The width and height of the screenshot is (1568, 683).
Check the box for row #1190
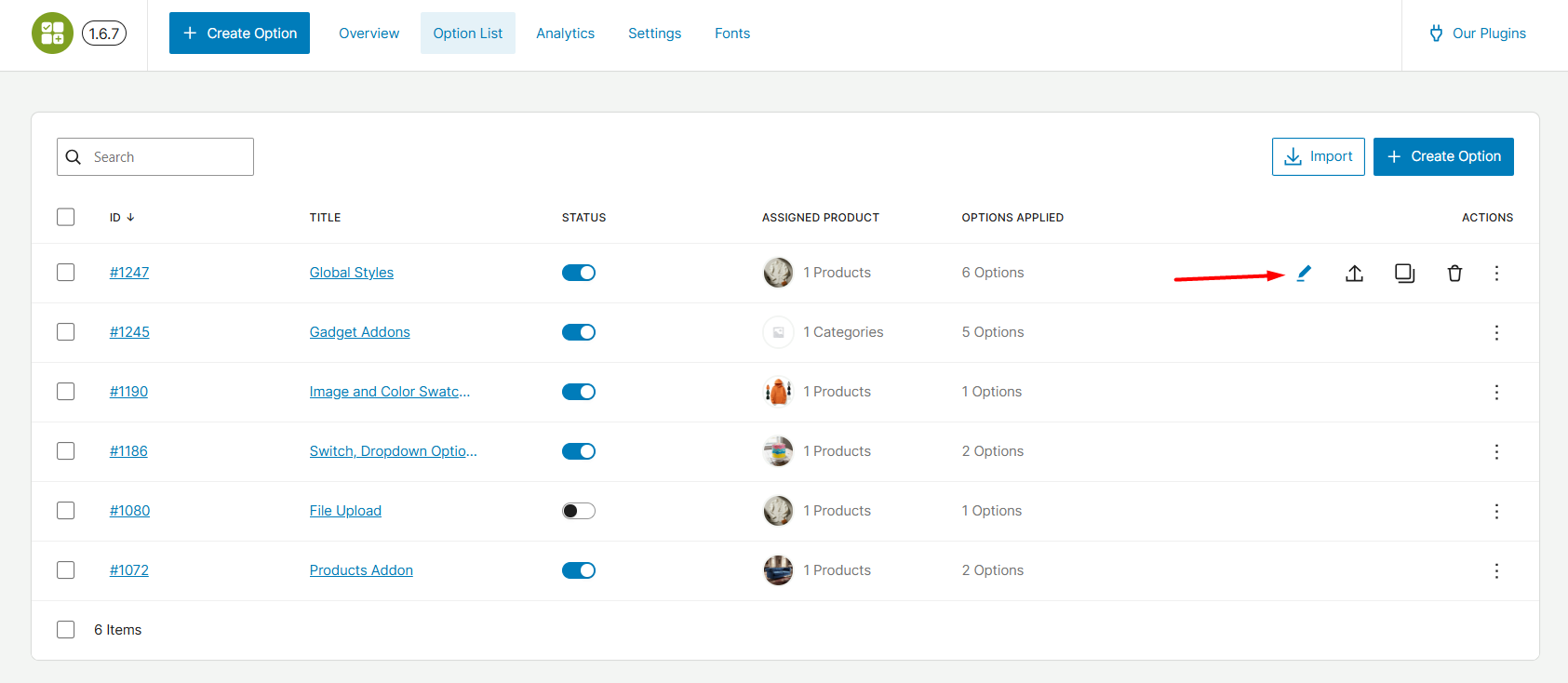[x=65, y=392]
